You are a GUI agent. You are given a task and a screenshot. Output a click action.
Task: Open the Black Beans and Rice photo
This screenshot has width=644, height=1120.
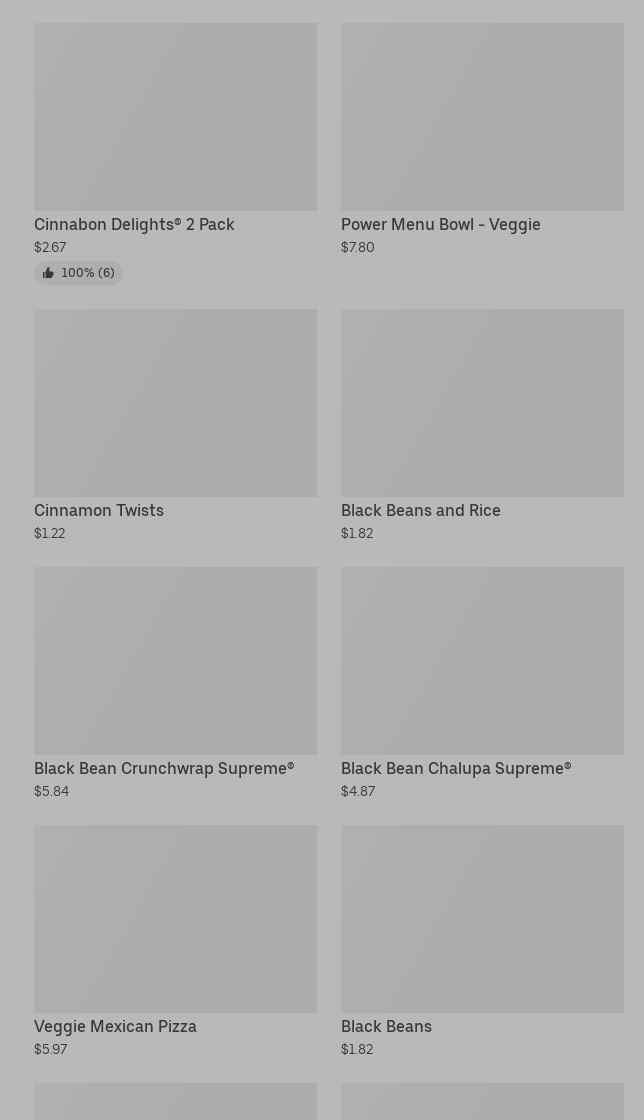click(x=482, y=402)
